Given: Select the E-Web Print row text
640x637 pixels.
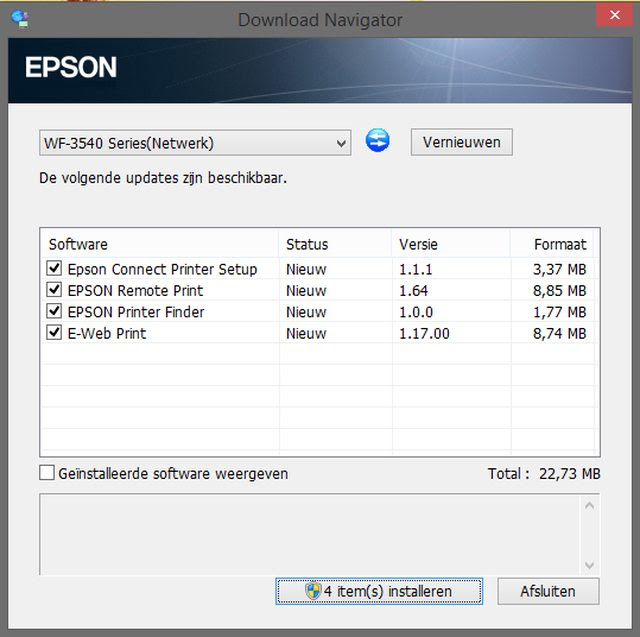Looking at the screenshot, I should point(107,333).
